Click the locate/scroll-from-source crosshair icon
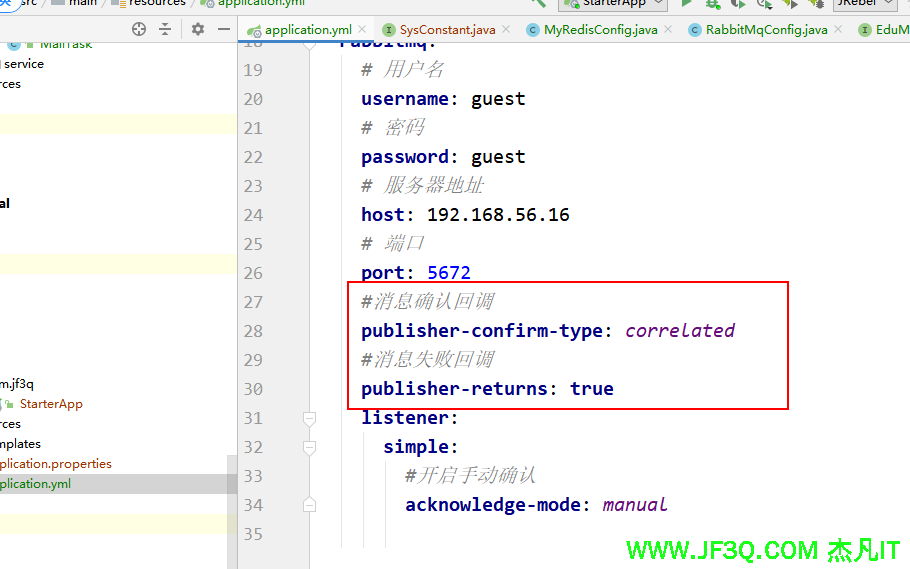910x569 pixels. pos(139,29)
